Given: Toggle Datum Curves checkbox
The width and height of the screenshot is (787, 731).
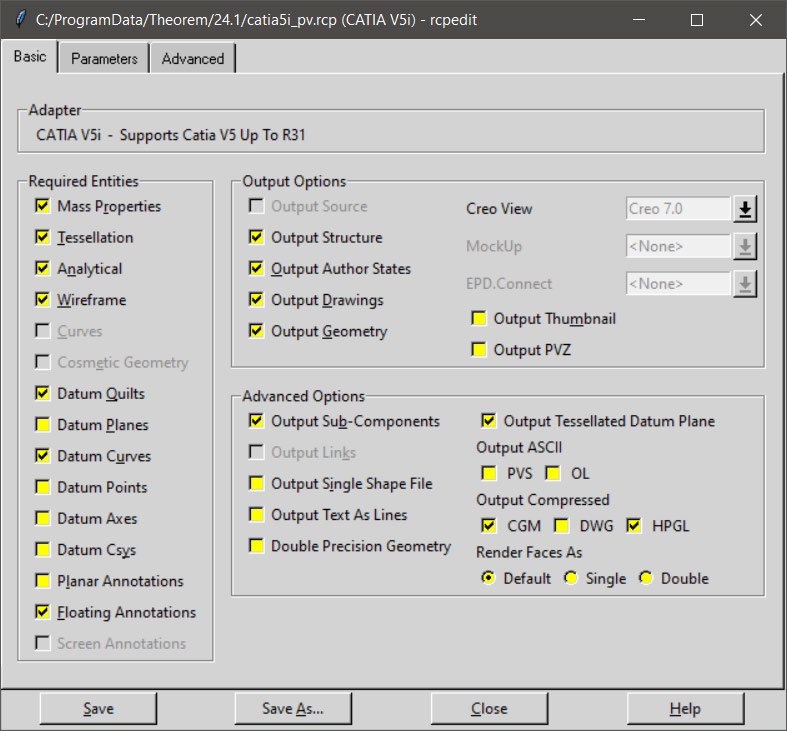Looking at the screenshot, I should point(43,456).
